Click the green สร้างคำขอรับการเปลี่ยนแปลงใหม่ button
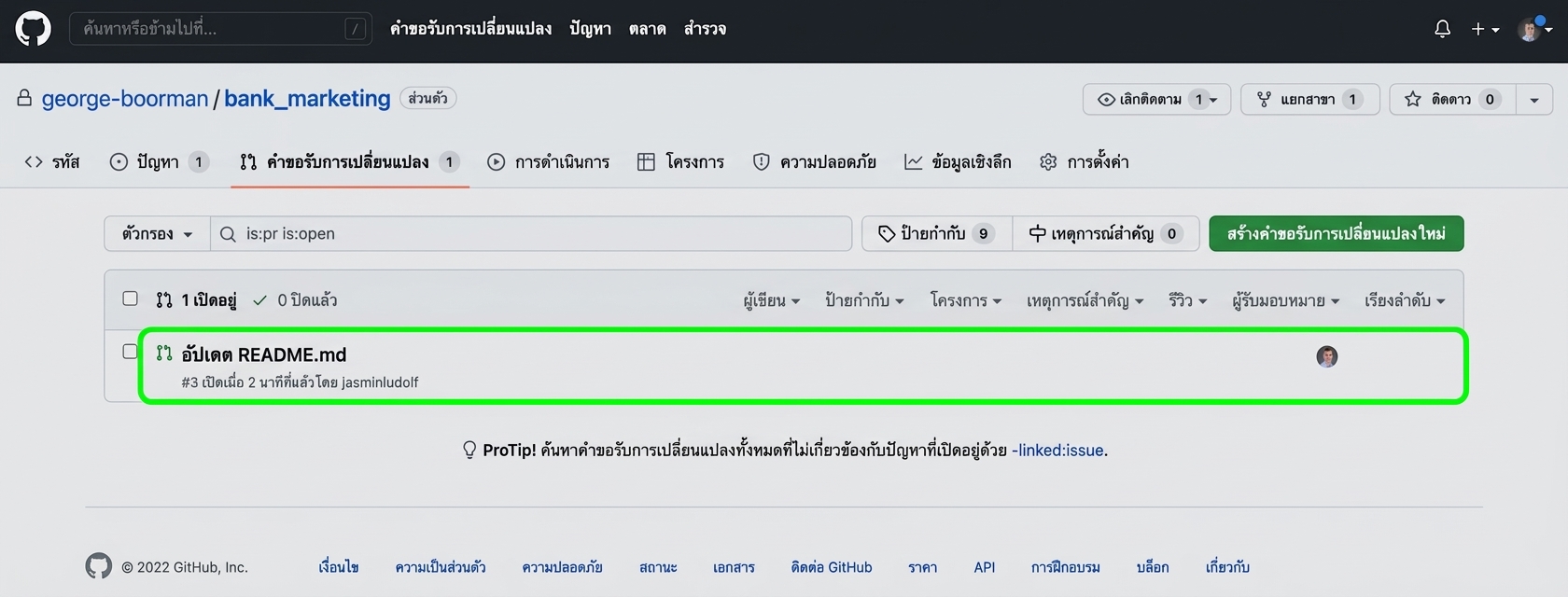 (x=1337, y=233)
